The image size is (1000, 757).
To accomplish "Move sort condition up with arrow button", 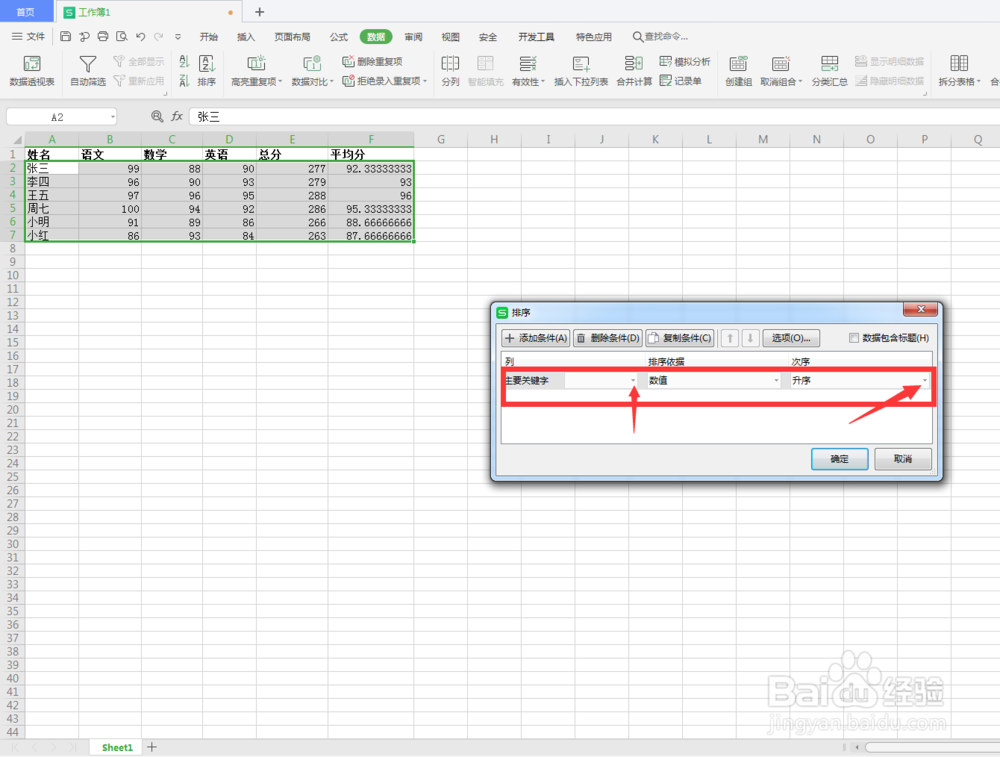I will pos(730,338).
